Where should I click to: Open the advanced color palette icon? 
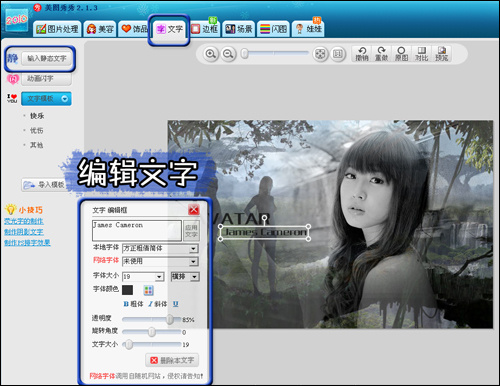148,290
